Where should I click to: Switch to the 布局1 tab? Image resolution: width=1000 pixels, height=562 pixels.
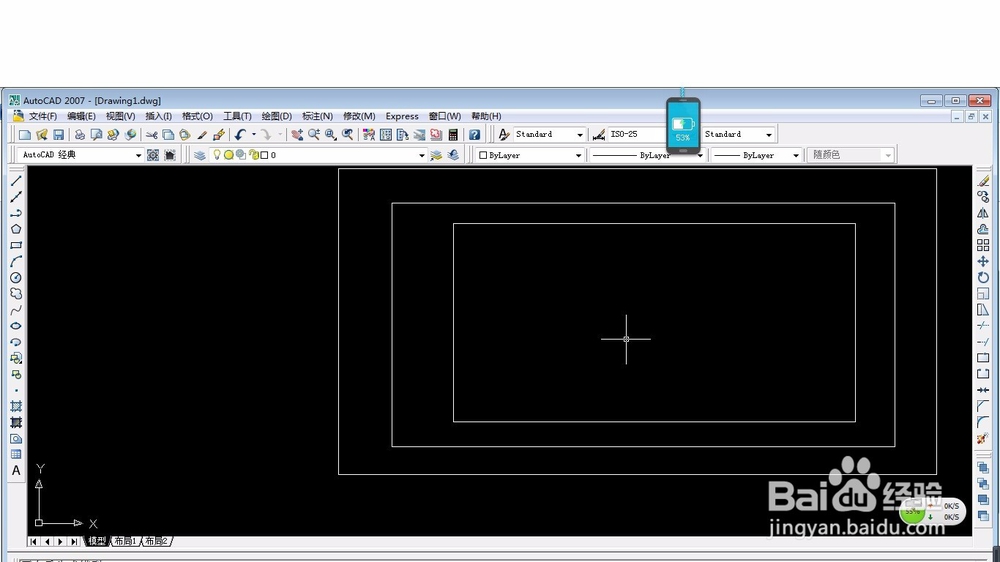coord(126,541)
